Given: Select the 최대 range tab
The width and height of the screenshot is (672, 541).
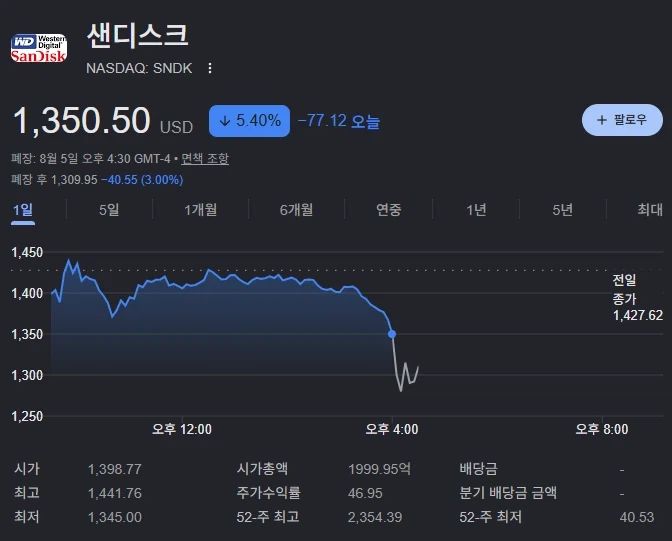Looking at the screenshot, I should click(650, 210).
